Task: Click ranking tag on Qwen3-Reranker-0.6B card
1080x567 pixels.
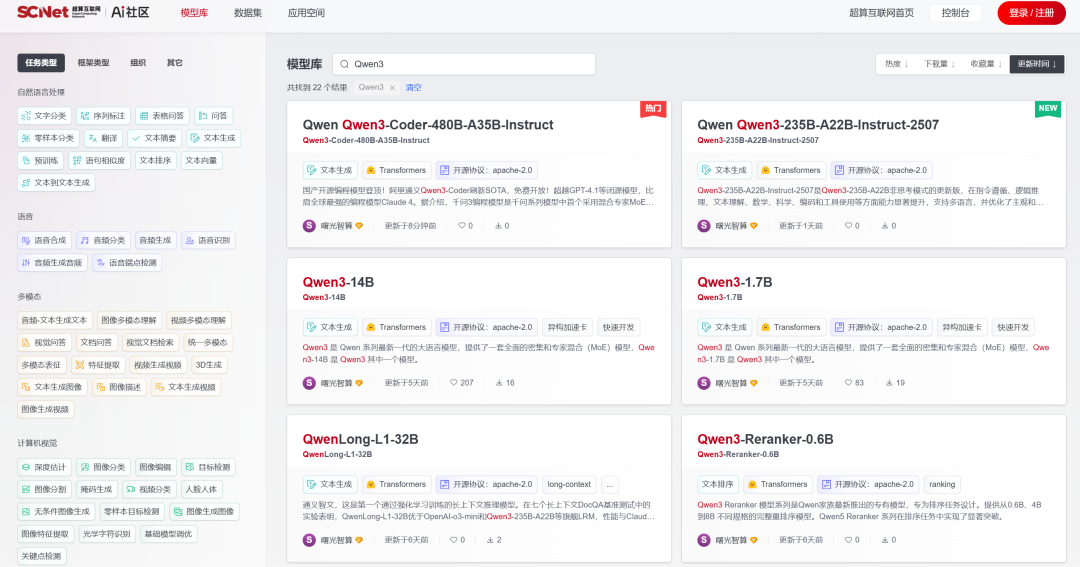Action: [x=942, y=484]
